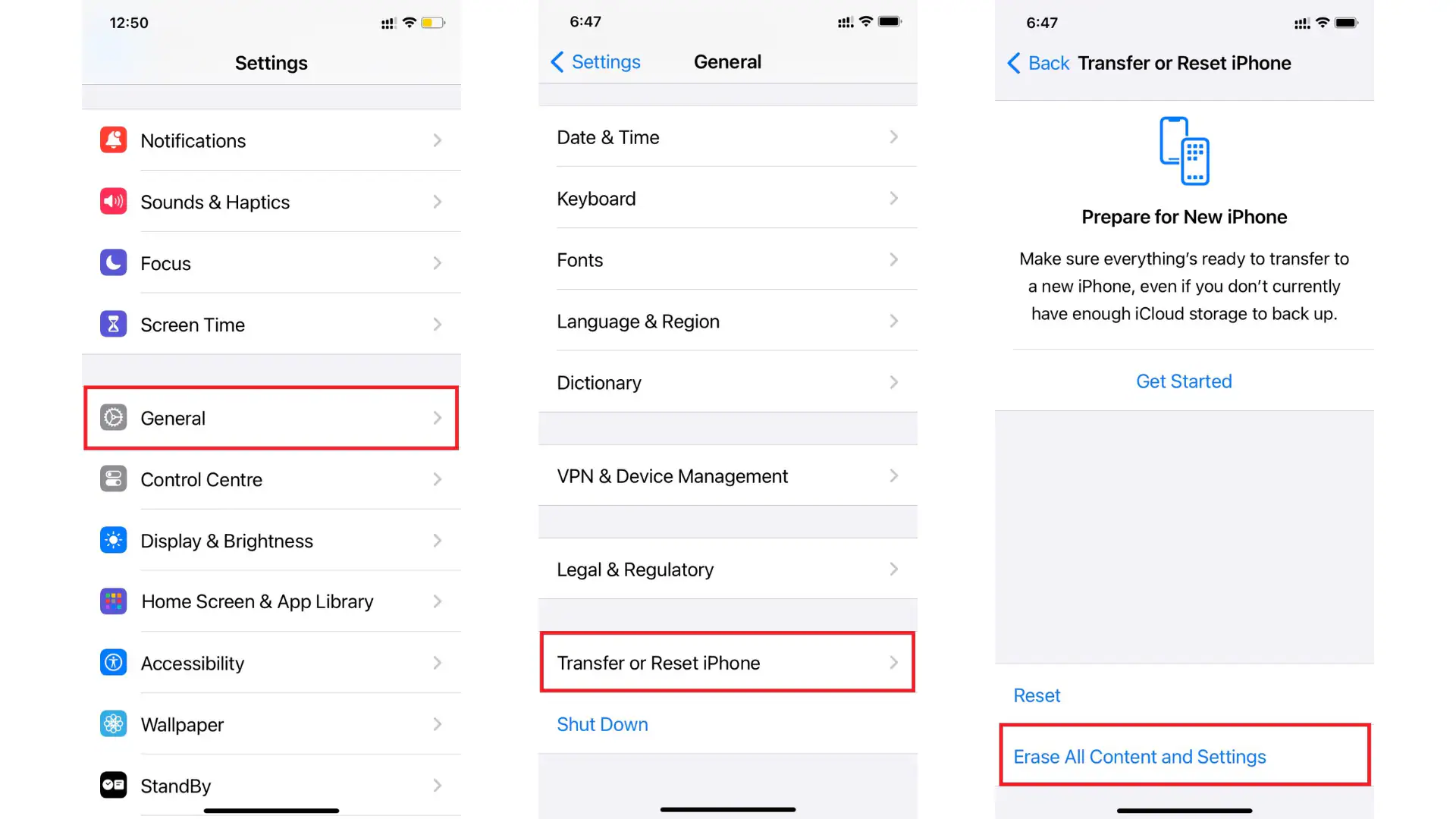Image resolution: width=1456 pixels, height=819 pixels.
Task: Open Screen Time settings
Action: click(x=270, y=324)
